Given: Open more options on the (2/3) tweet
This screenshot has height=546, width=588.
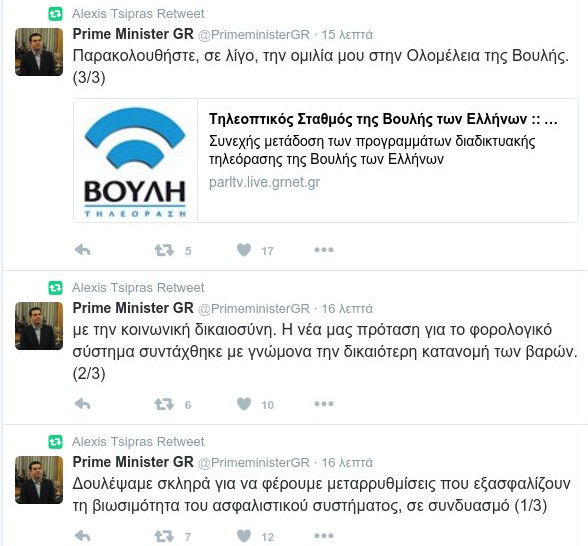Looking at the screenshot, I should pyautogui.click(x=324, y=404).
